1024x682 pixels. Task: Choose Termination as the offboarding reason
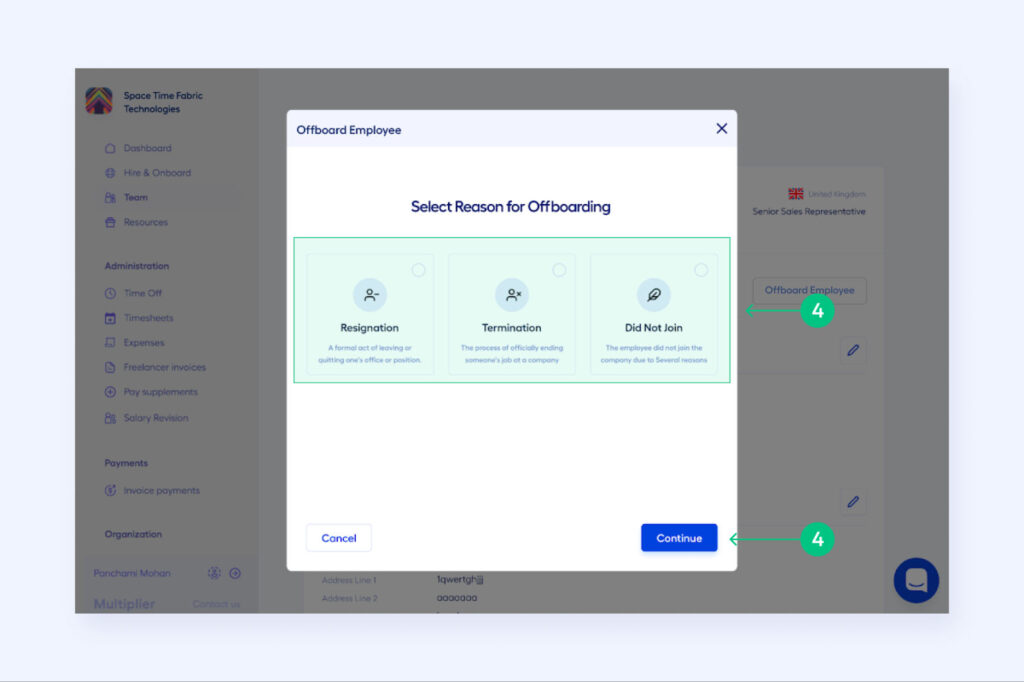tap(511, 310)
